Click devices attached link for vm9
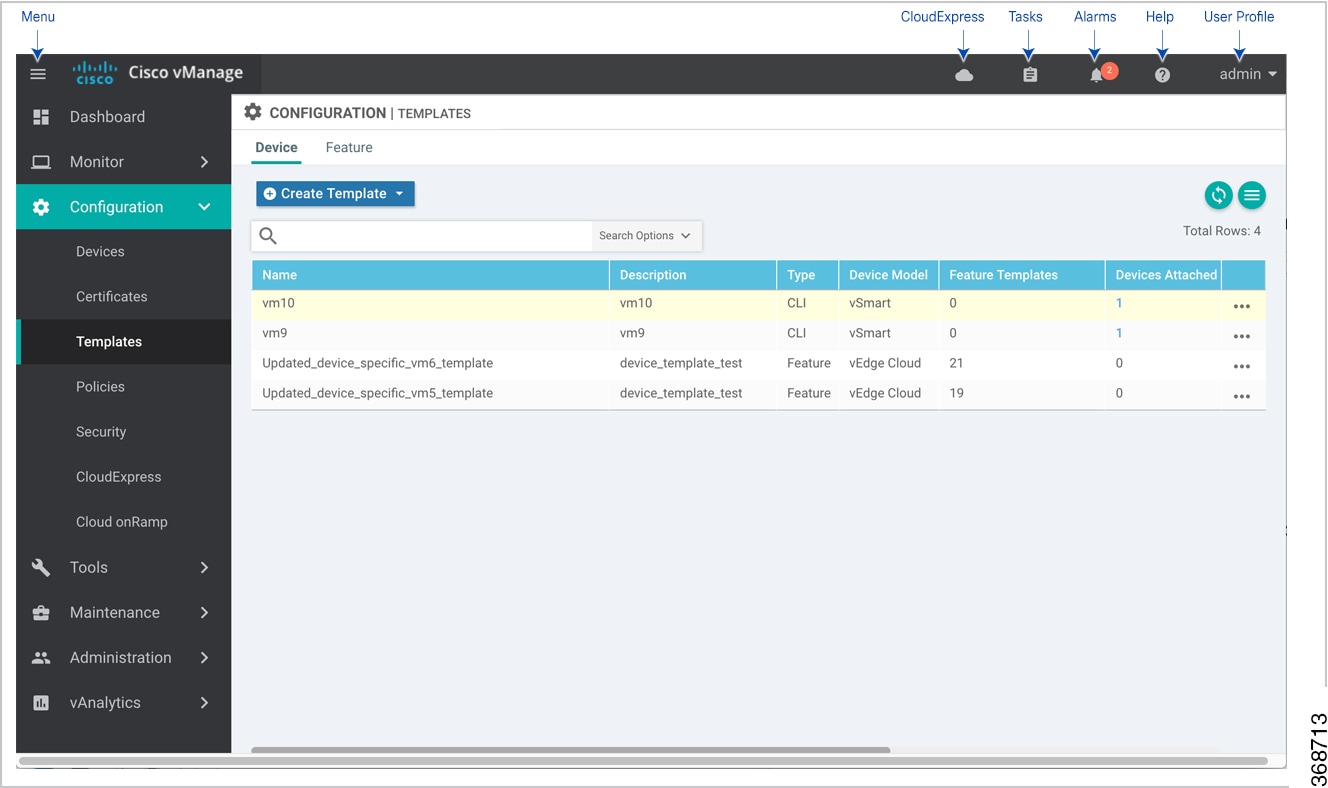This screenshot has height=788, width=1328. point(1119,333)
